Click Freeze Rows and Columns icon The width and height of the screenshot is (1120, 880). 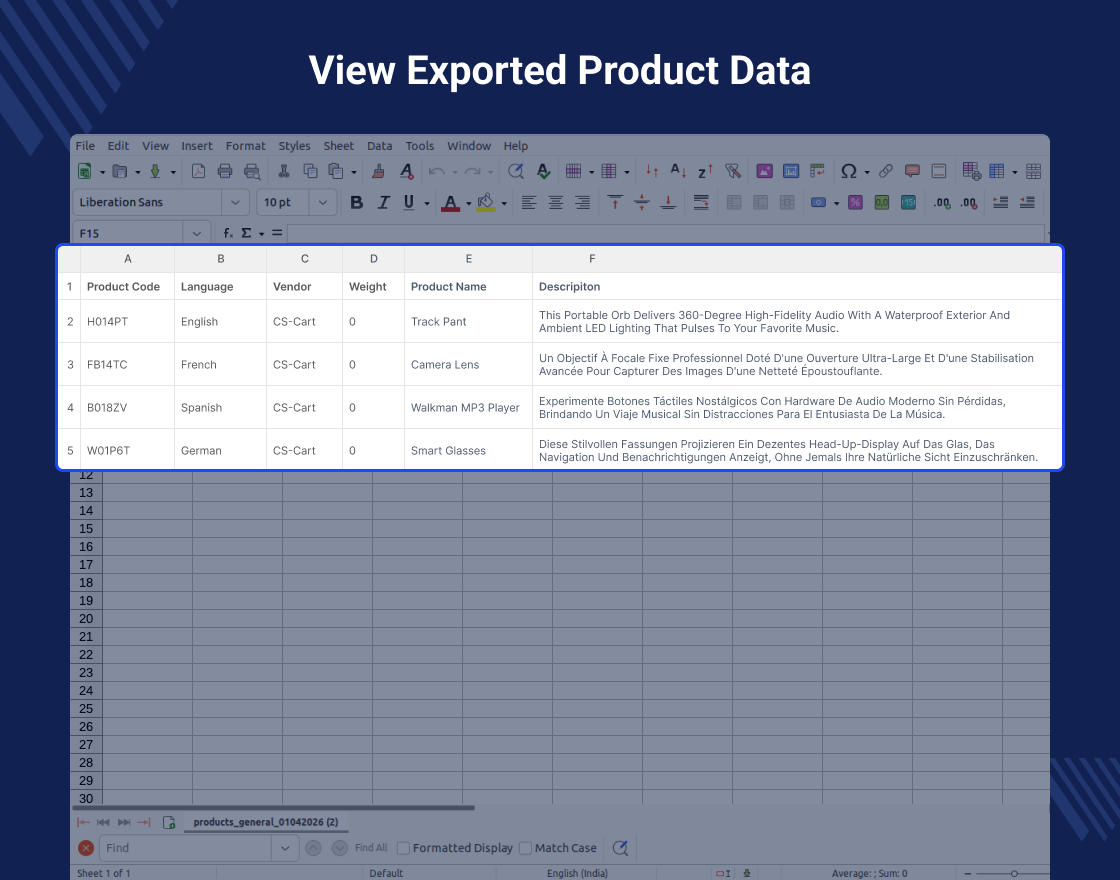[x=996, y=171]
